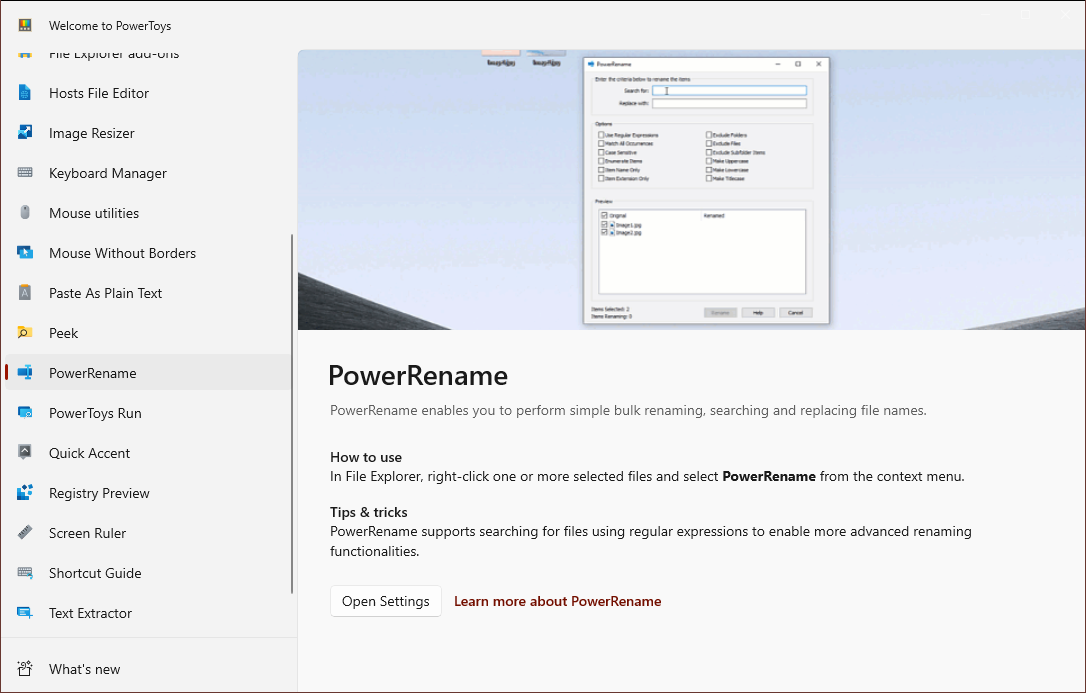
Task: Select the Image Resizer sidebar icon
Action: tap(27, 132)
